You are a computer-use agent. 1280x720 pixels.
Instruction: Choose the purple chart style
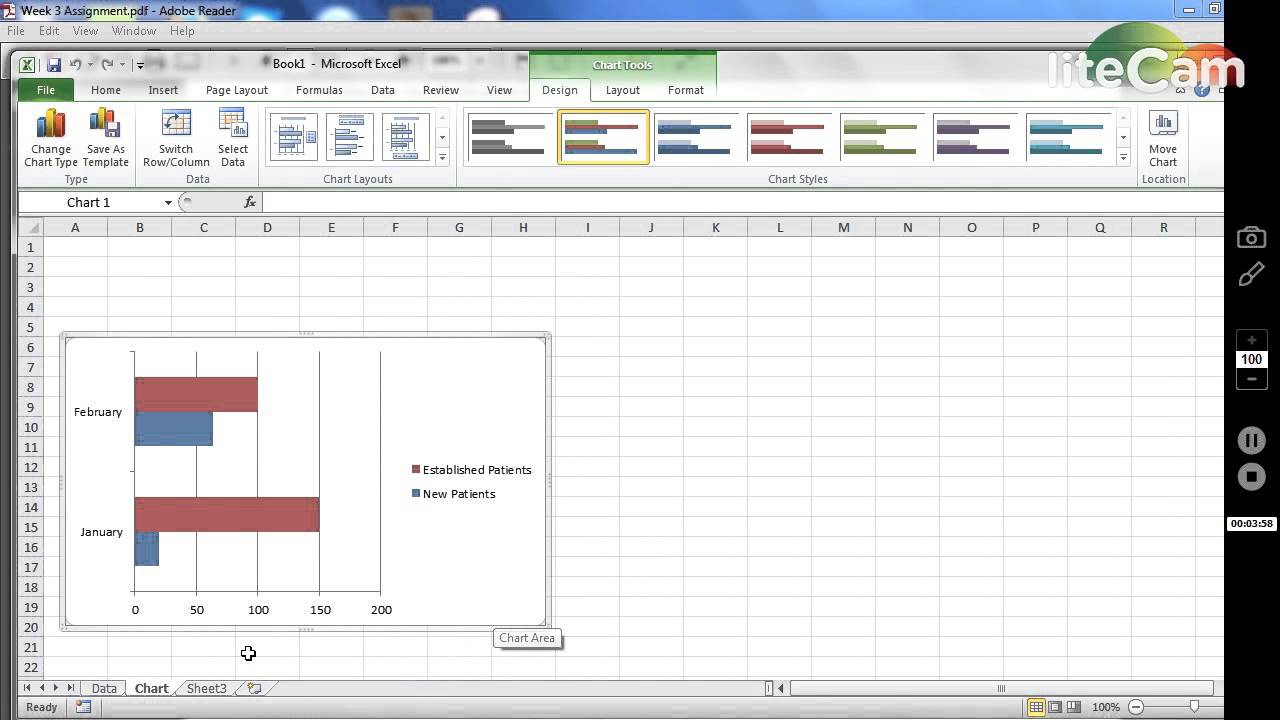point(974,137)
